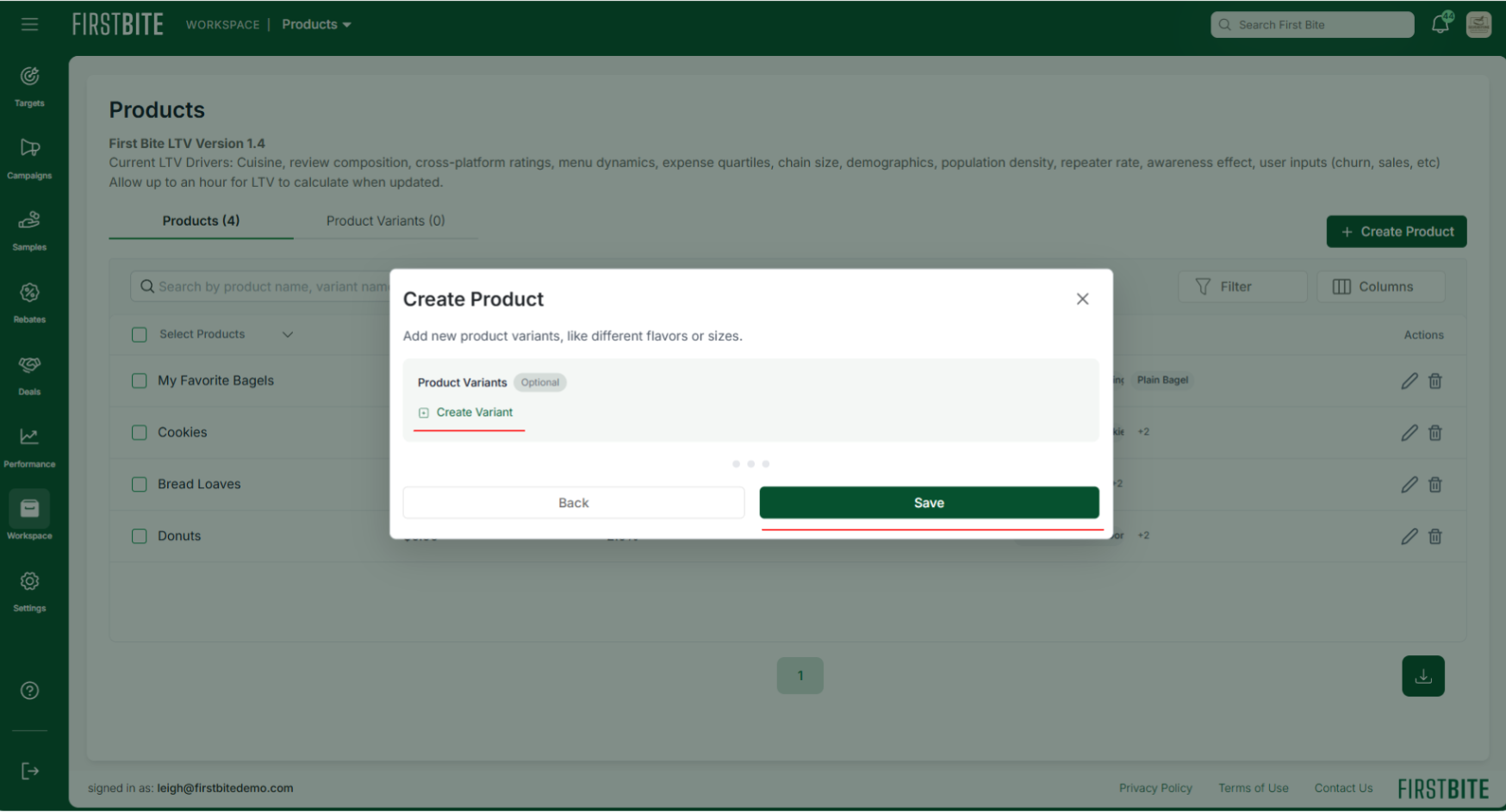1506x812 pixels.
Task: Delete the My Favorite Bagels product
Action: click(1435, 381)
